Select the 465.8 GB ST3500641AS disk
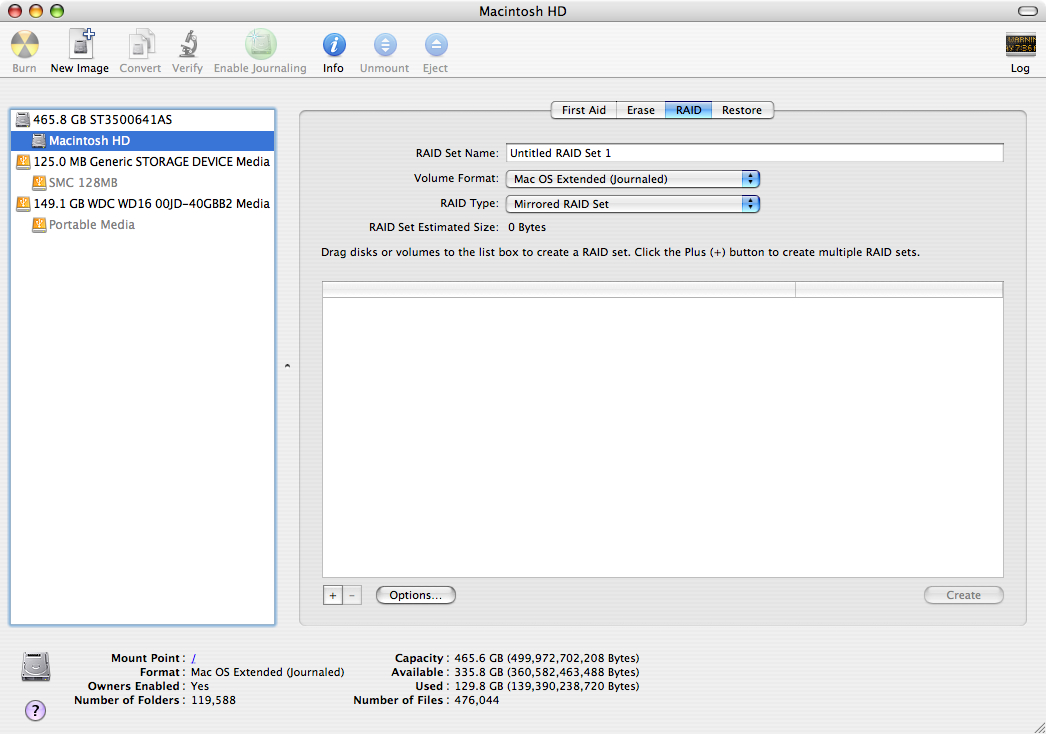This screenshot has height=734, width=1046. [102, 119]
